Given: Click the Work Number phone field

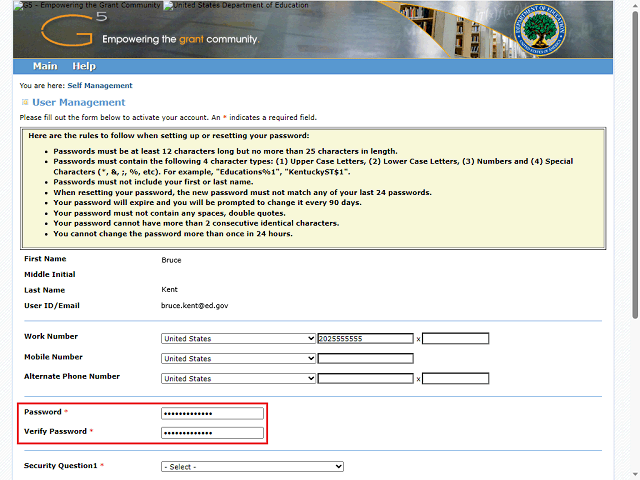Looking at the screenshot, I should tap(365, 339).
